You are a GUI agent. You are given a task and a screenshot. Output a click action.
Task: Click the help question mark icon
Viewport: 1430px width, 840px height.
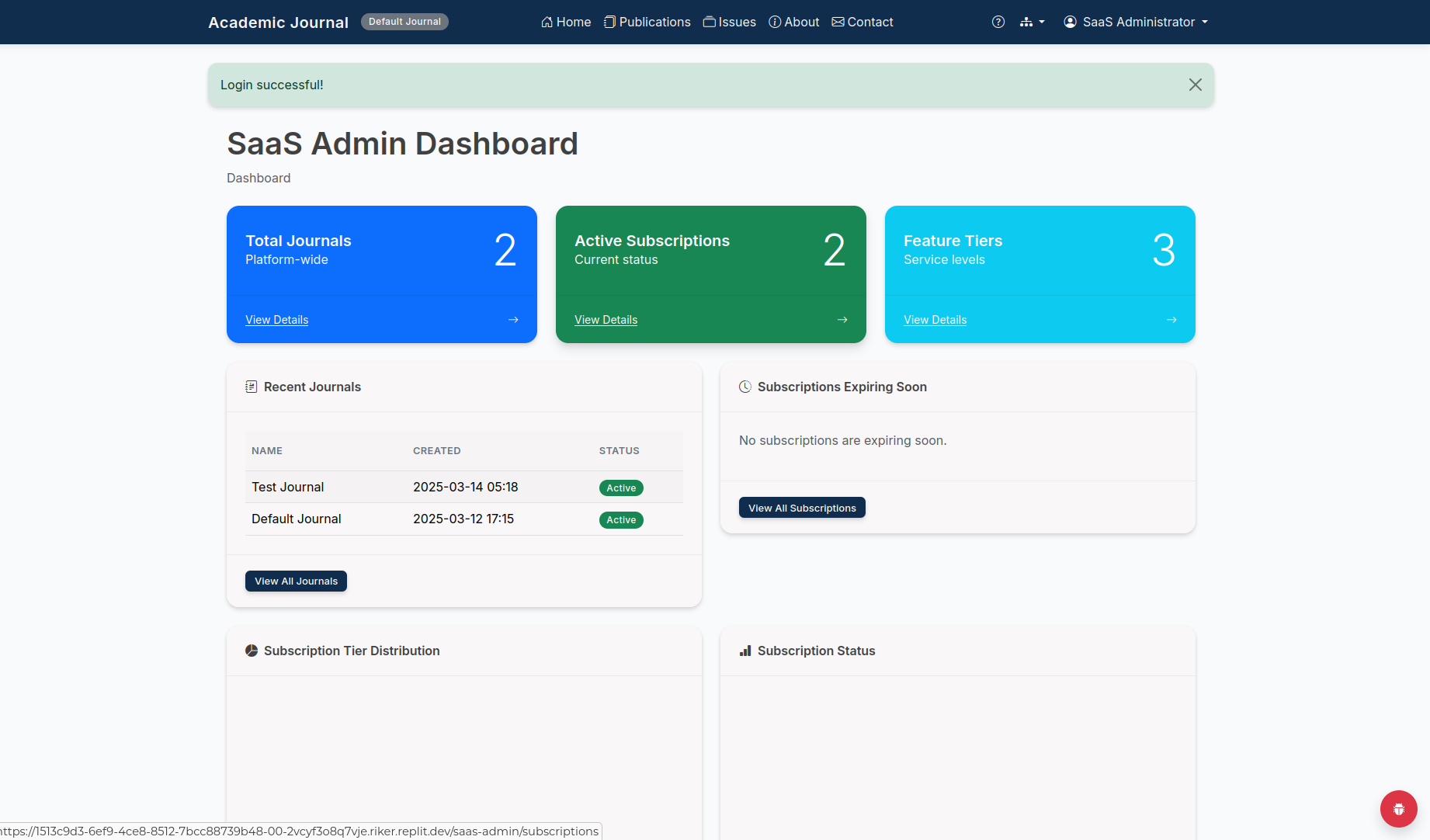998,22
